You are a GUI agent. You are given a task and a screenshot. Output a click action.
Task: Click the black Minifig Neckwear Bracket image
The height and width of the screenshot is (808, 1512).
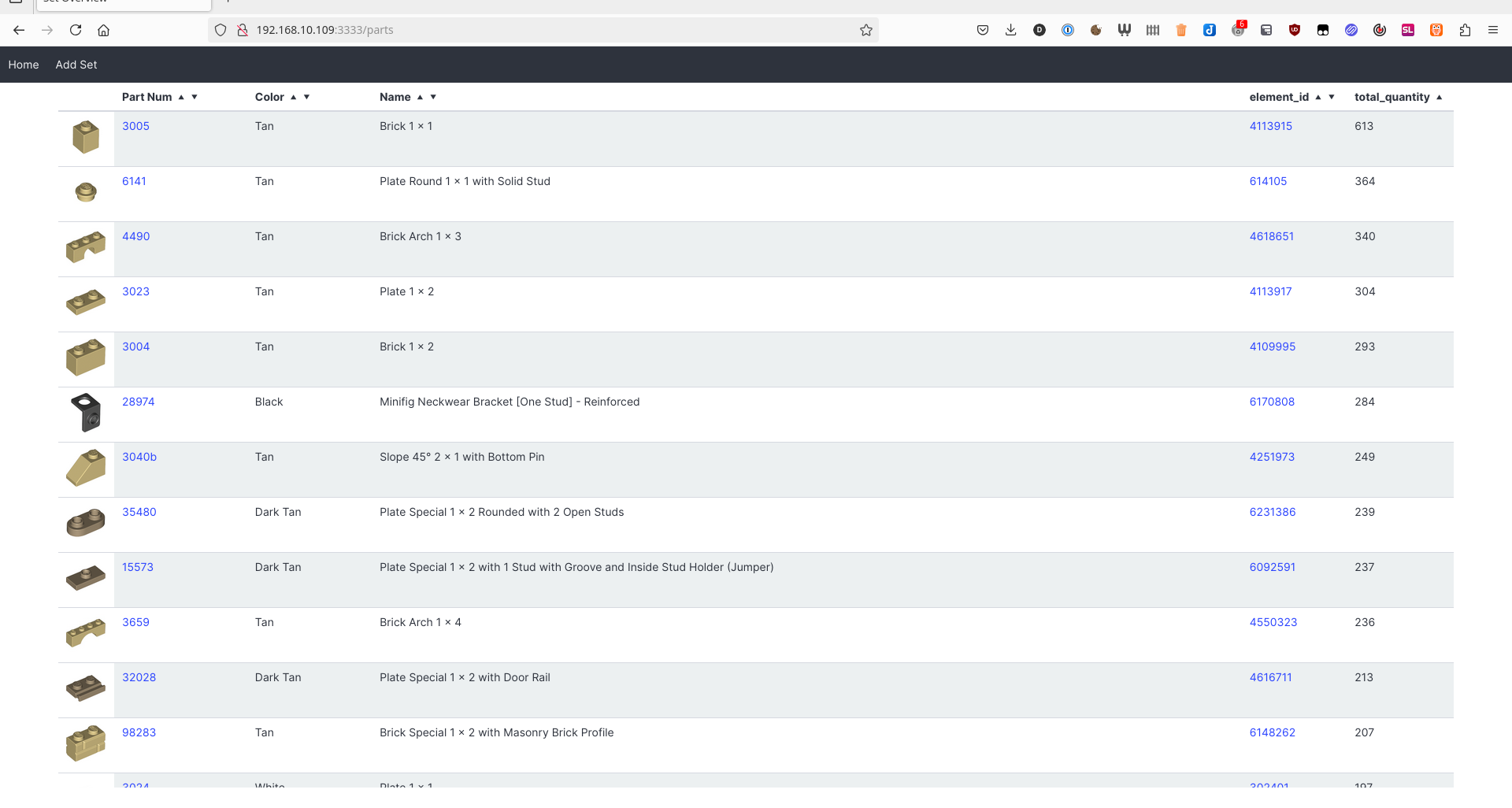tap(86, 413)
